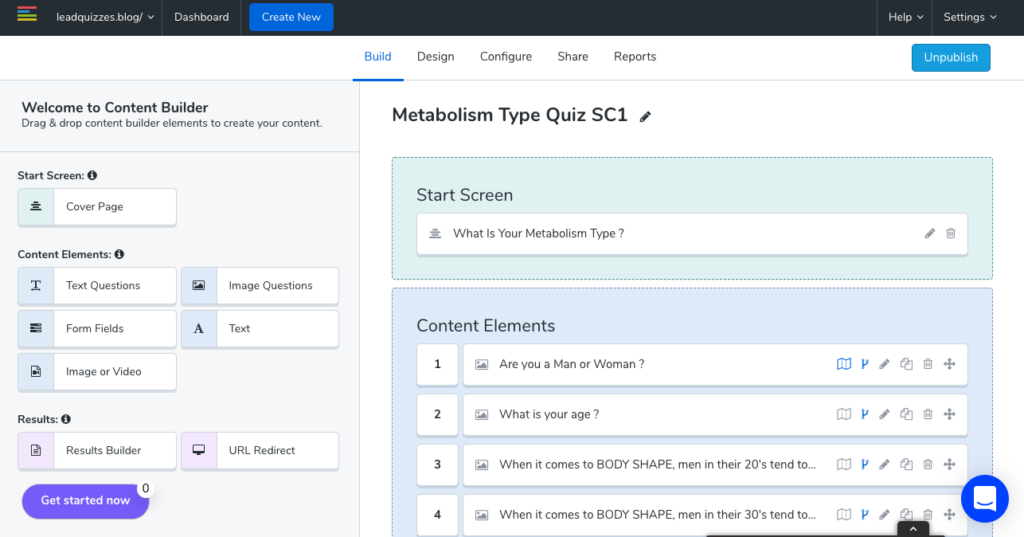The height and width of the screenshot is (537, 1024).
Task: Click the branching logic icon on question 2
Action: 865,414
